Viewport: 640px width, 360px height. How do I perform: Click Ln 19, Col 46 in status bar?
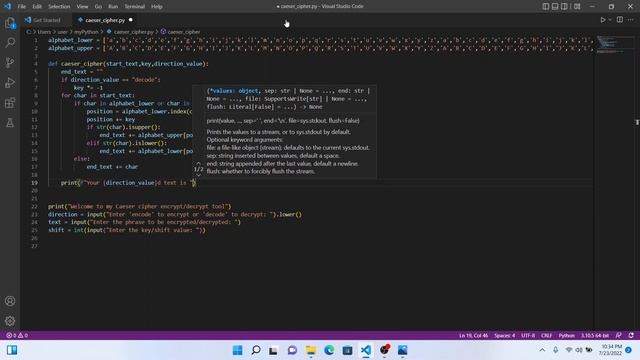coord(473,335)
